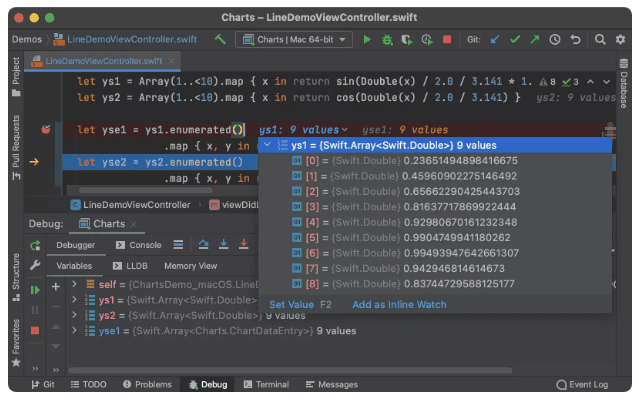Click Add as Inline Watch link

point(399,305)
